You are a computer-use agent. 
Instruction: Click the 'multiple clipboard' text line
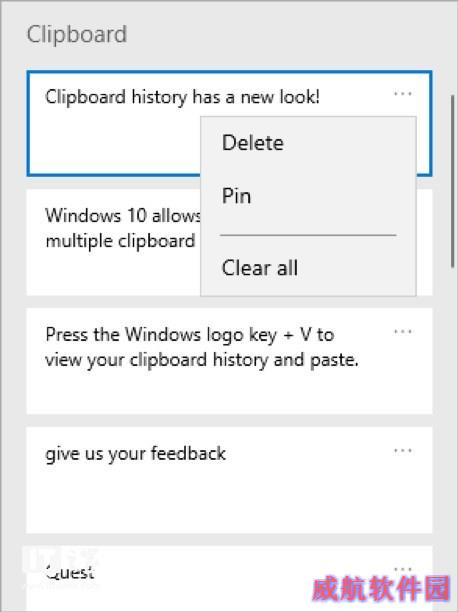pyautogui.click(x=120, y=241)
